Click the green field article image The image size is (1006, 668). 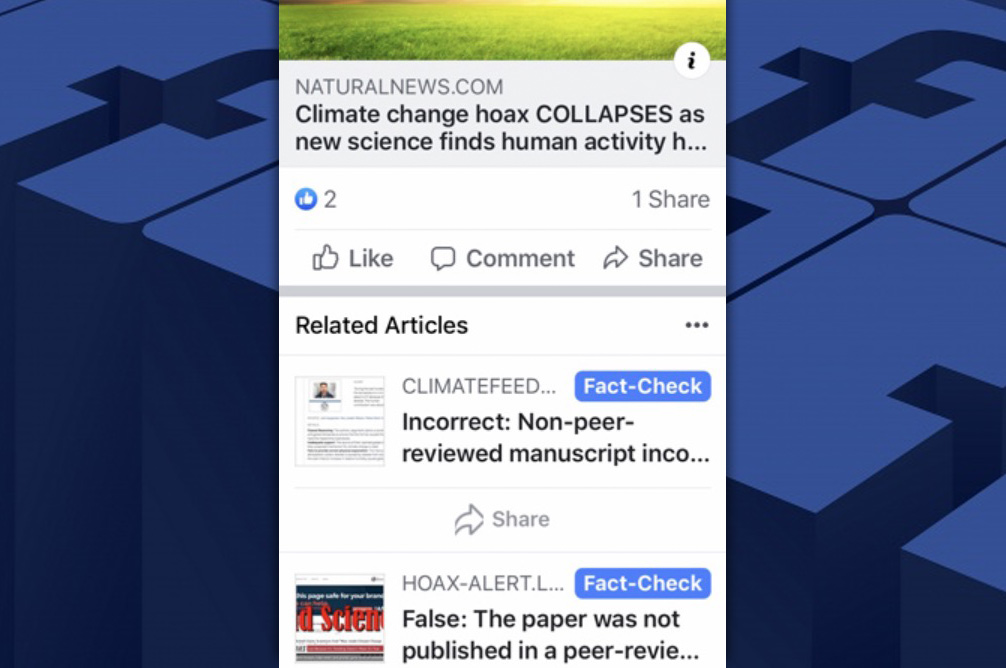(502, 30)
